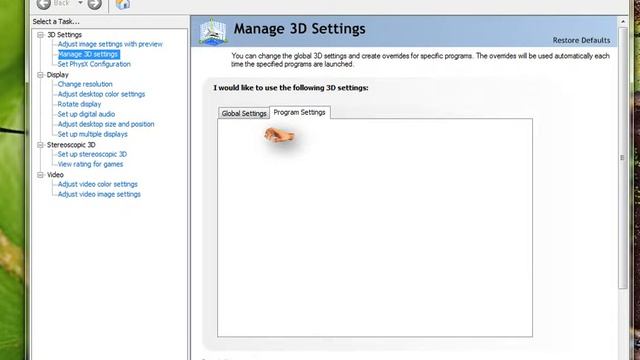The height and width of the screenshot is (360, 640).
Task: Open Adjust video color settings
Action: [x=98, y=184]
